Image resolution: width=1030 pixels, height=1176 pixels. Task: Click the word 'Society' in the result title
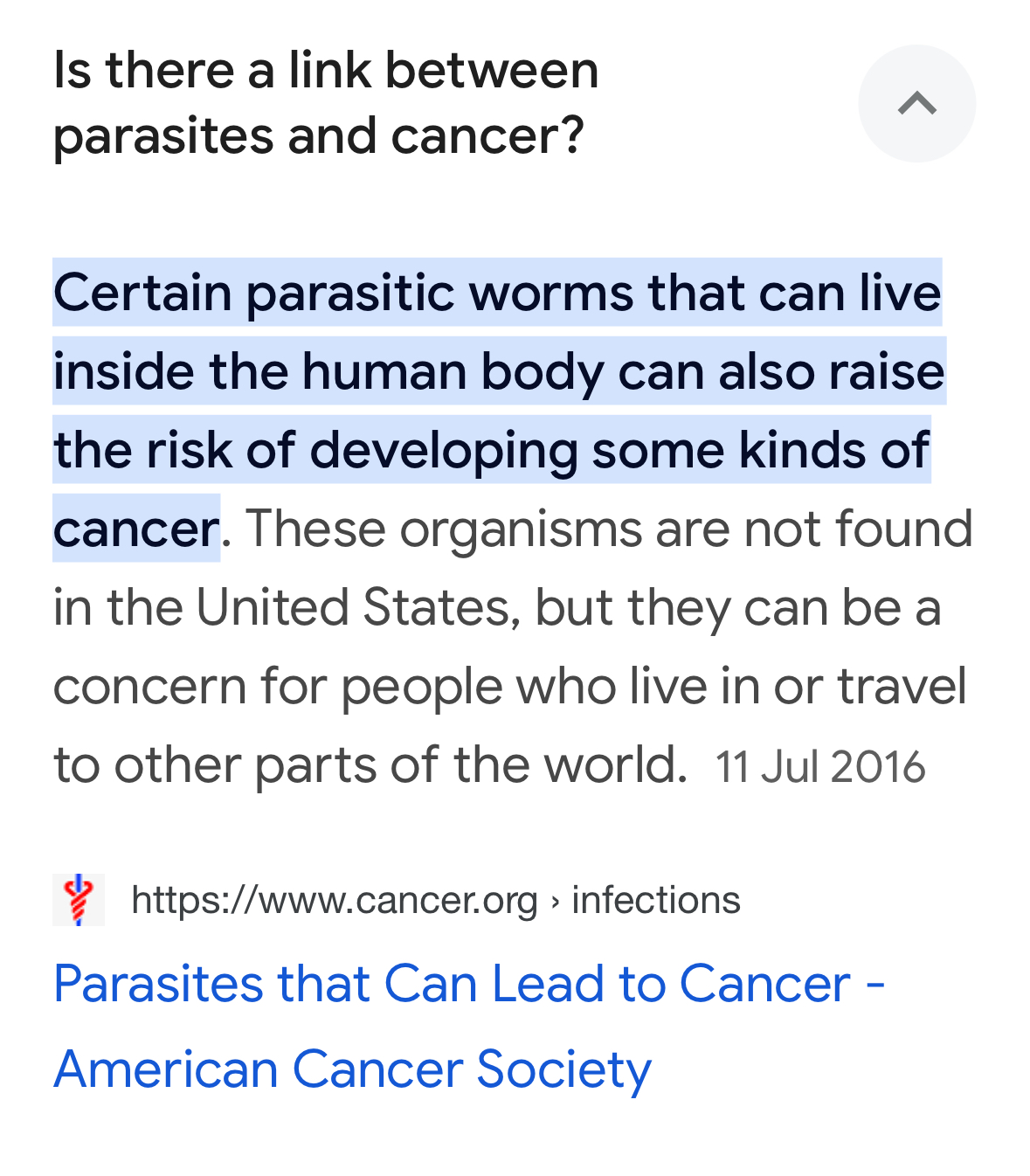(564, 1070)
